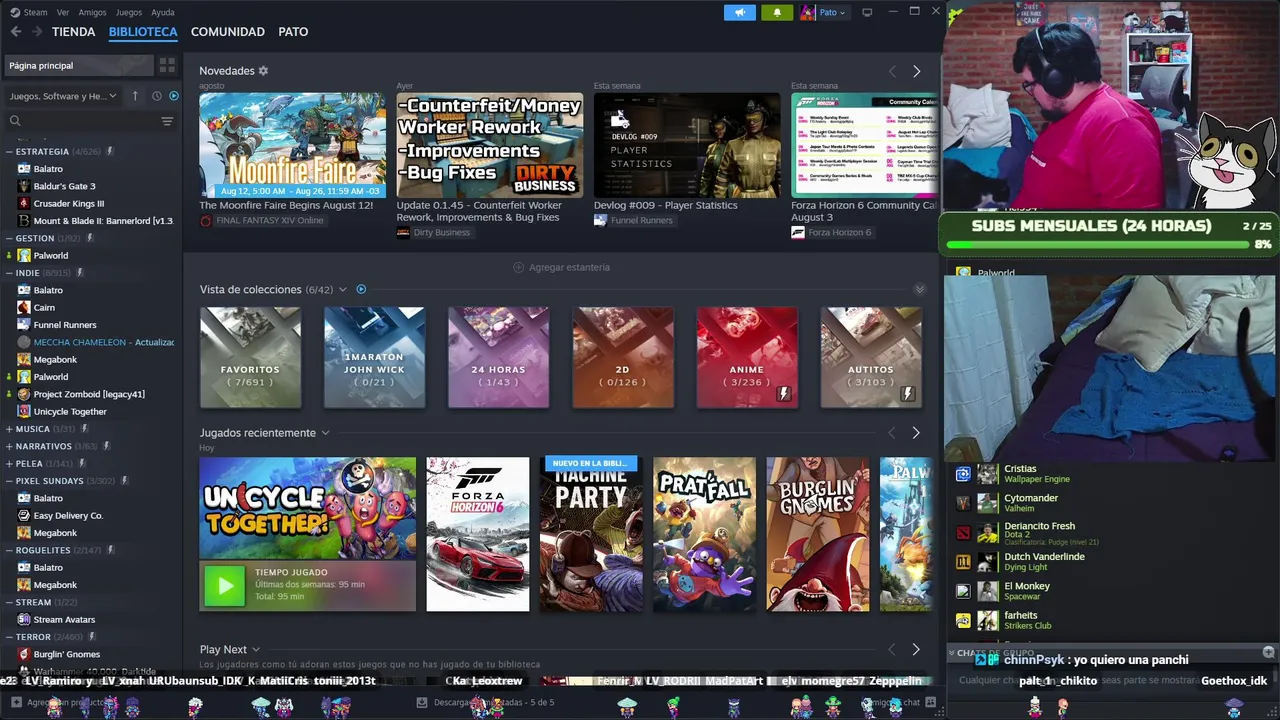Viewport: 1280px width, 720px height.
Task: Sort library list ascending arrow
Action: click(x=135, y=96)
